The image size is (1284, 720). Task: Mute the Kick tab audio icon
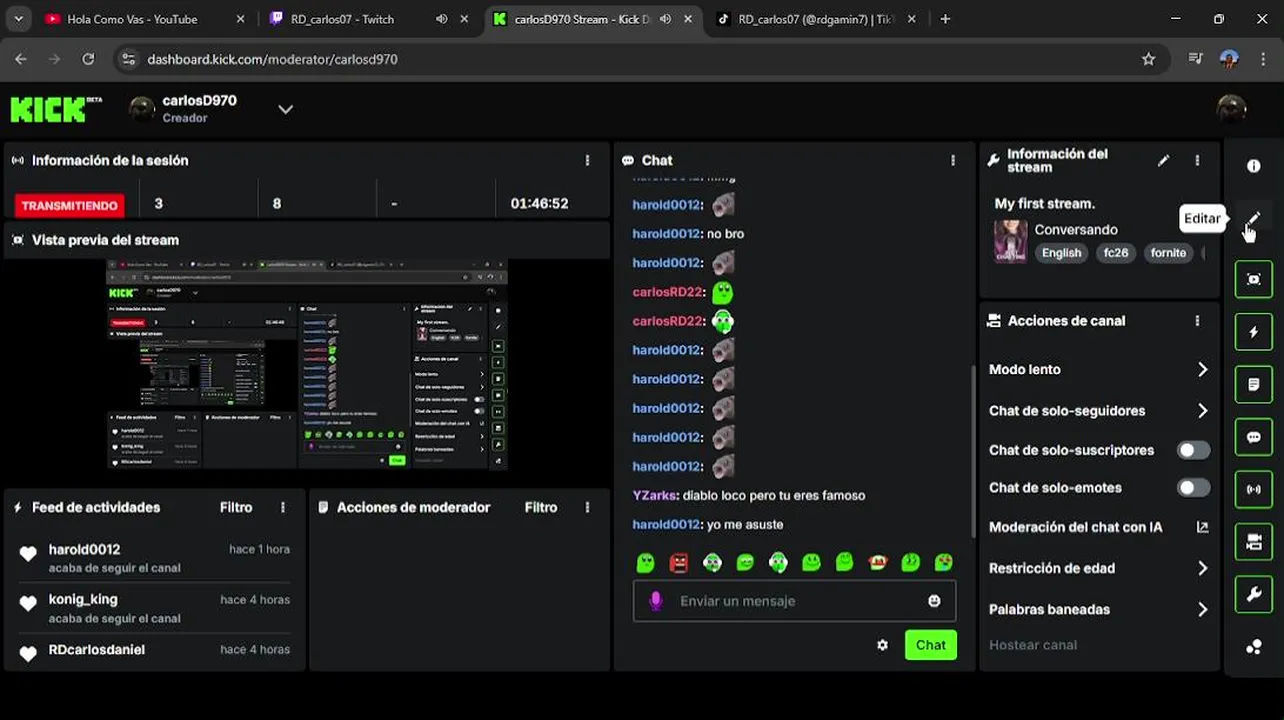pos(665,19)
